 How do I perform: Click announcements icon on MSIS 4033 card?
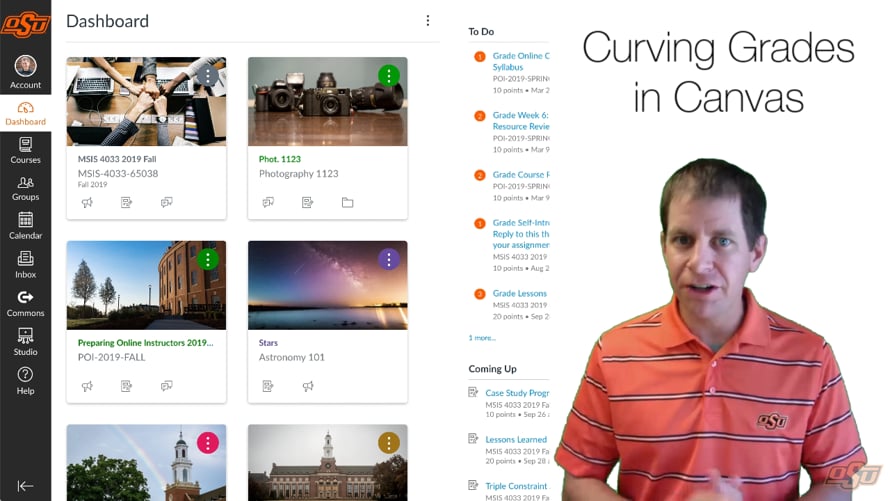pos(87,203)
